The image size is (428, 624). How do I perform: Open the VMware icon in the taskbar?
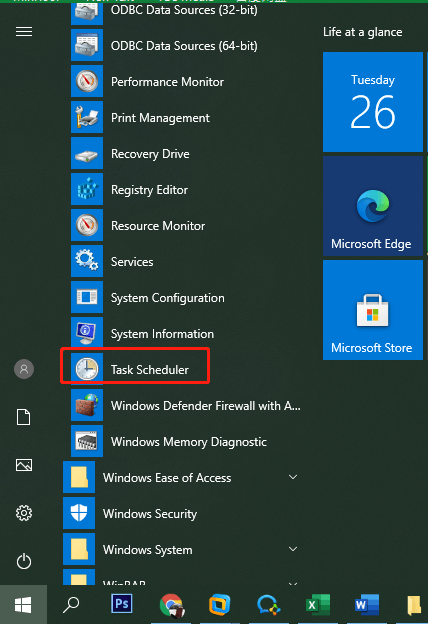click(220, 605)
